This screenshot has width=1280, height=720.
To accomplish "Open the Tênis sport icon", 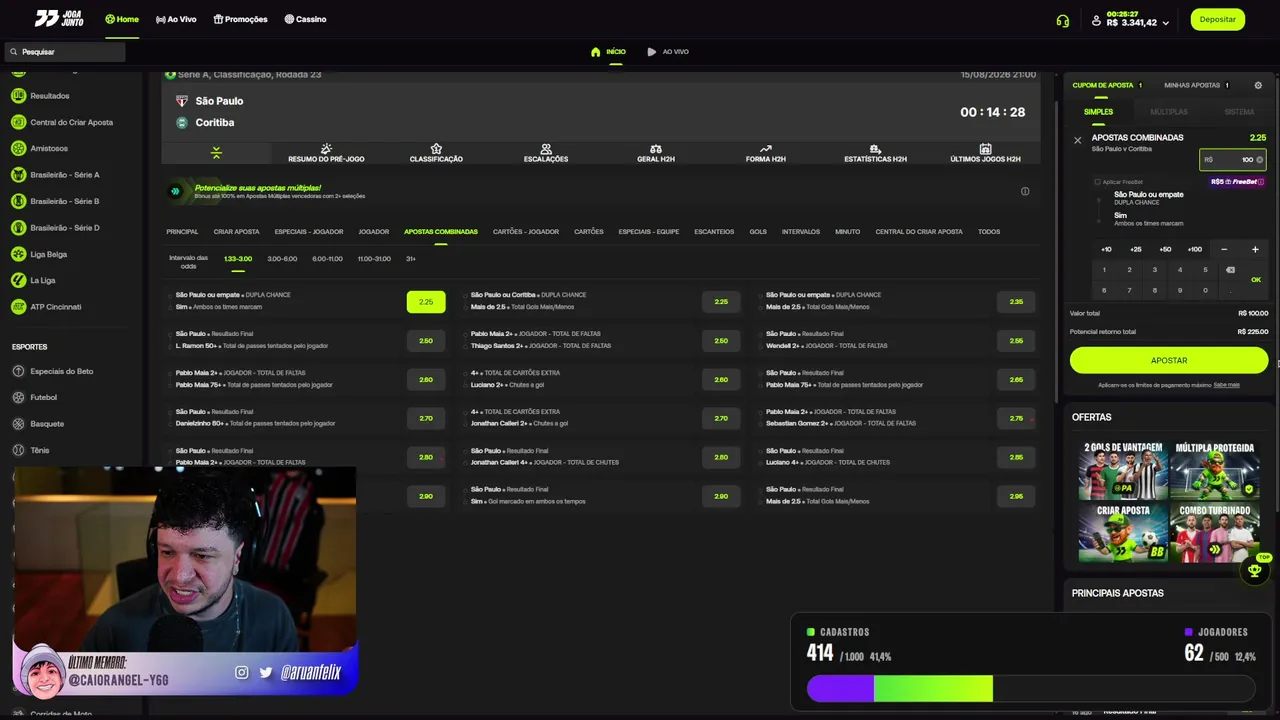I will 18,450.
